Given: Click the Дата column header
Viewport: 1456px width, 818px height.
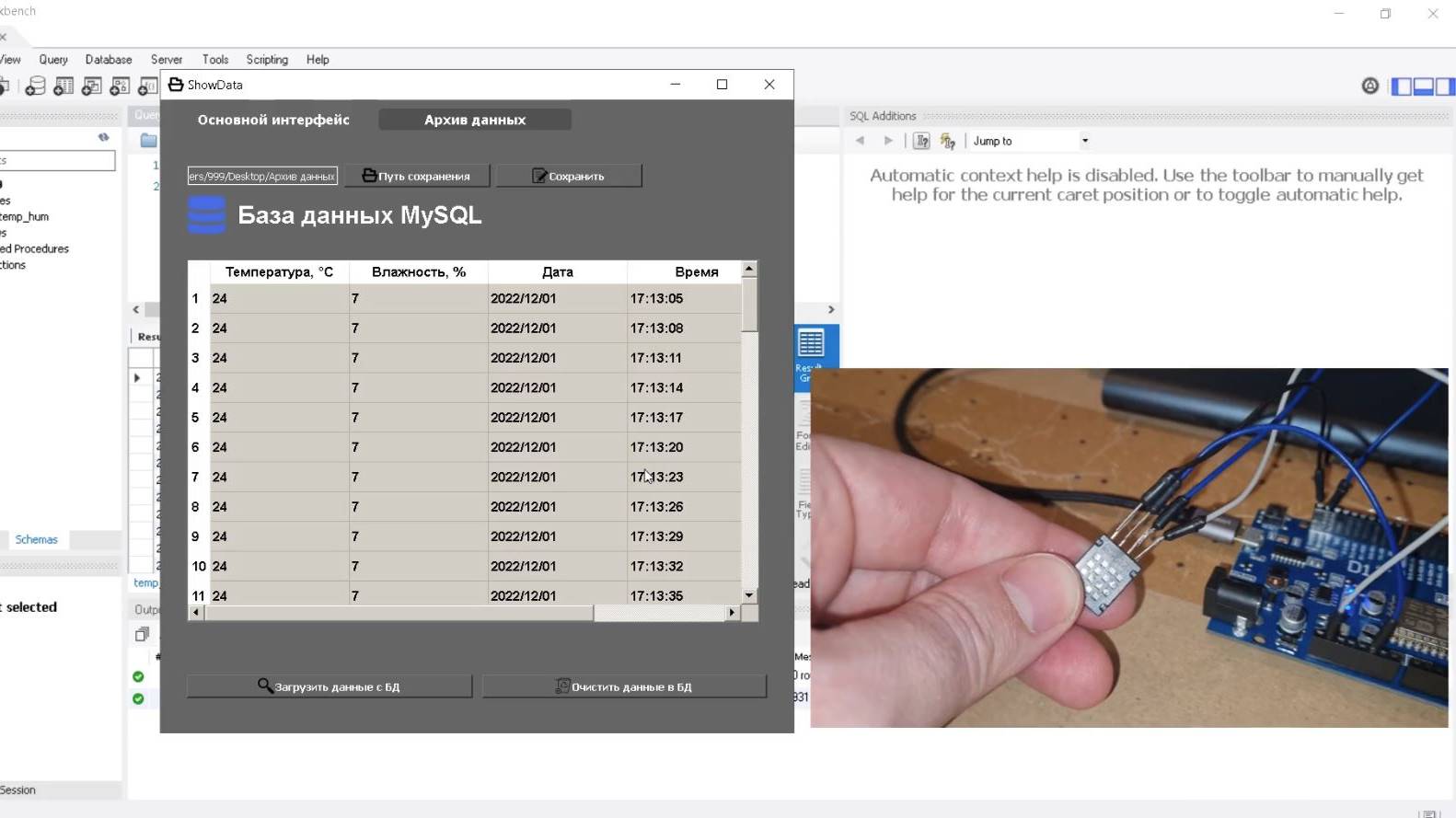Looking at the screenshot, I should [558, 272].
